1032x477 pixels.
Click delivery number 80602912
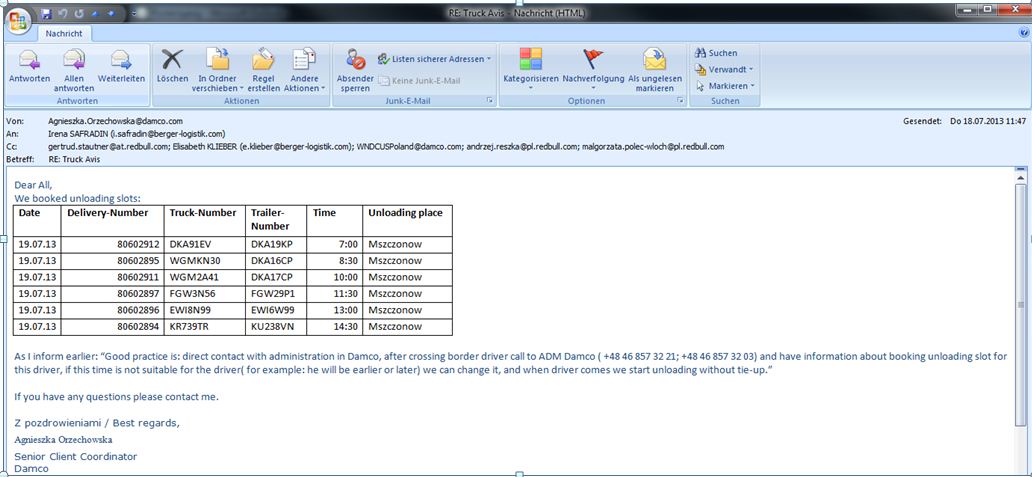(x=138, y=244)
